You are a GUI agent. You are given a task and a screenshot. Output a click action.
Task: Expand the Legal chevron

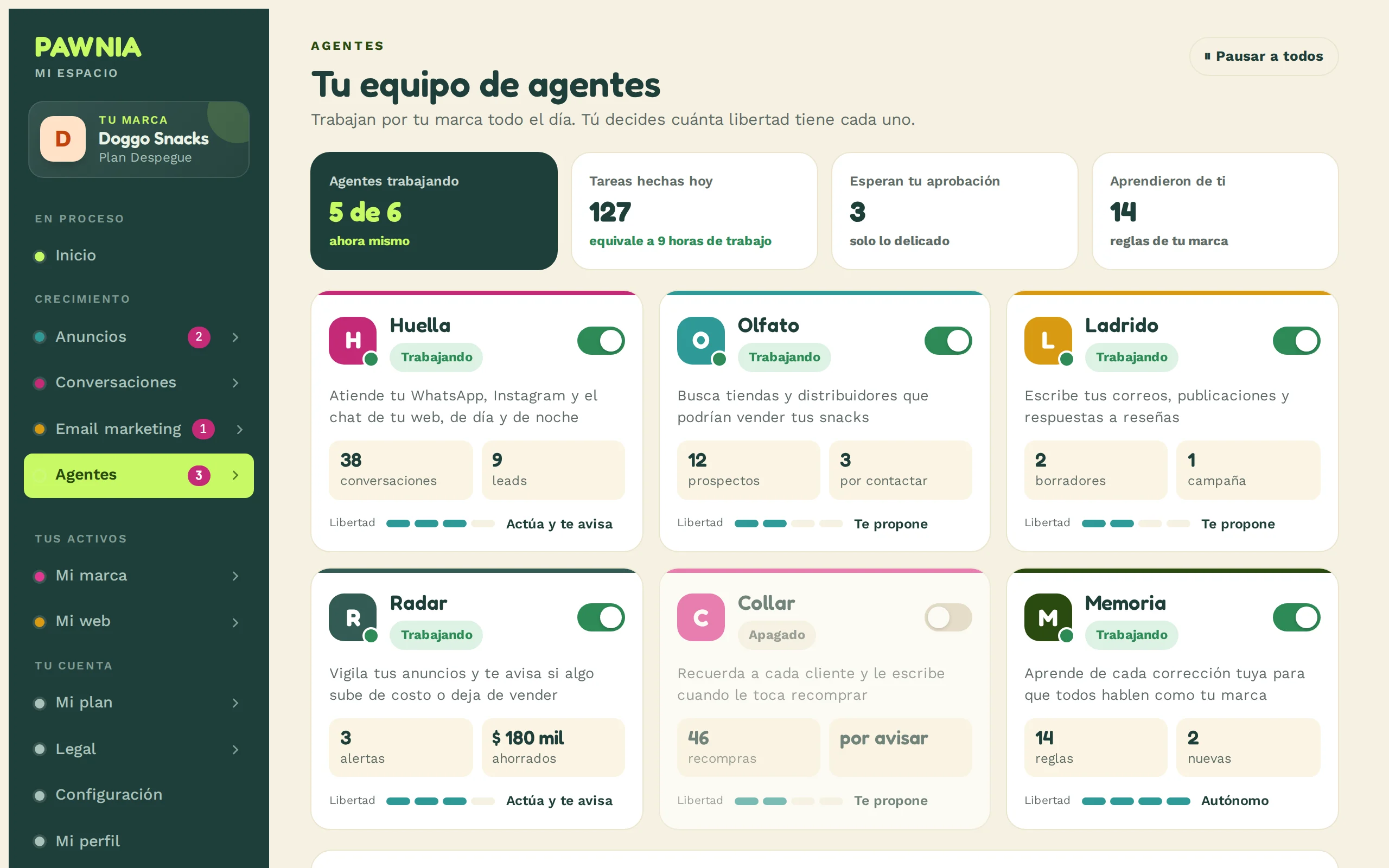pyautogui.click(x=235, y=749)
